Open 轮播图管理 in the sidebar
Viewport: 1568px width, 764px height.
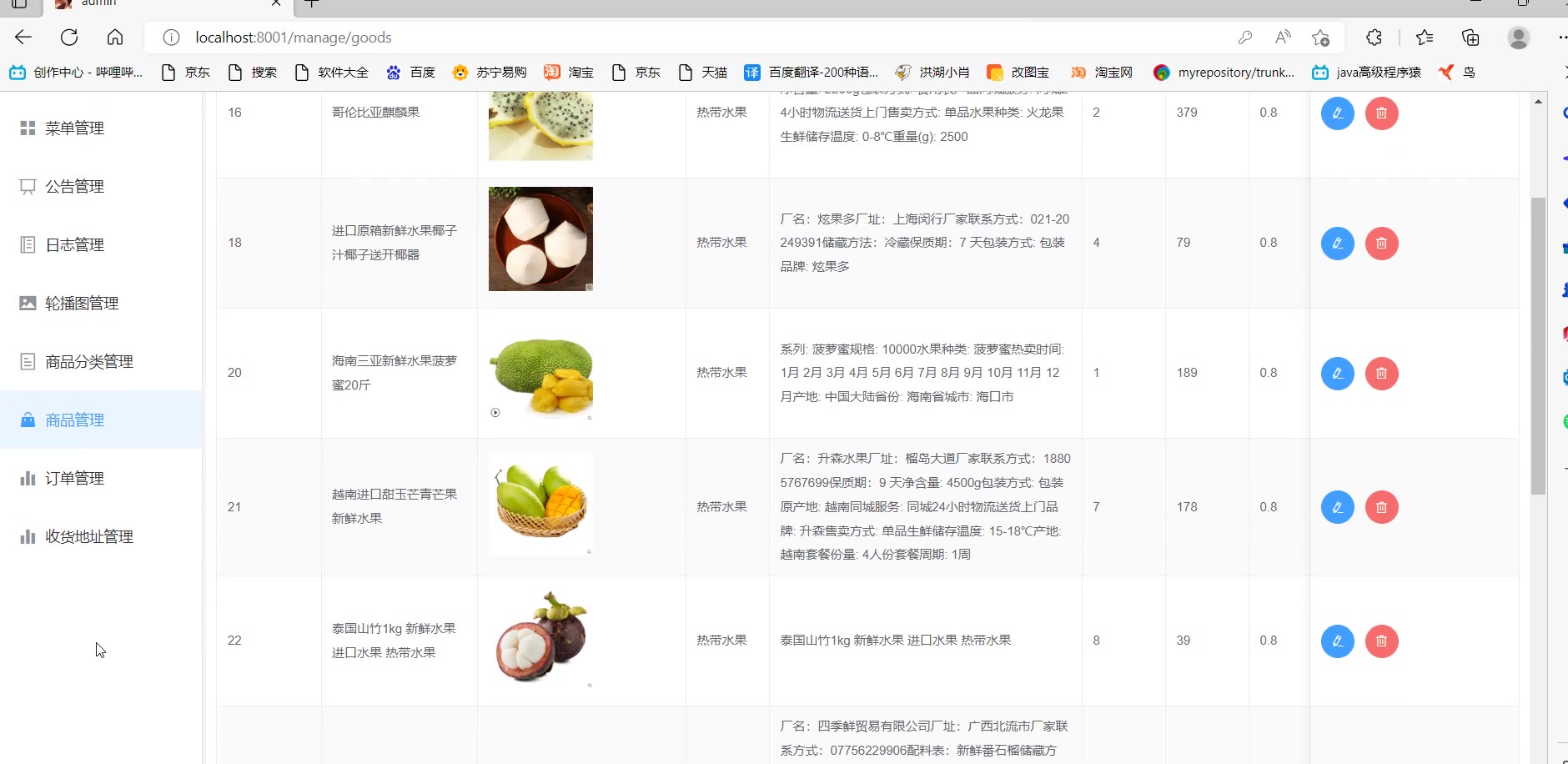pos(101,303)
